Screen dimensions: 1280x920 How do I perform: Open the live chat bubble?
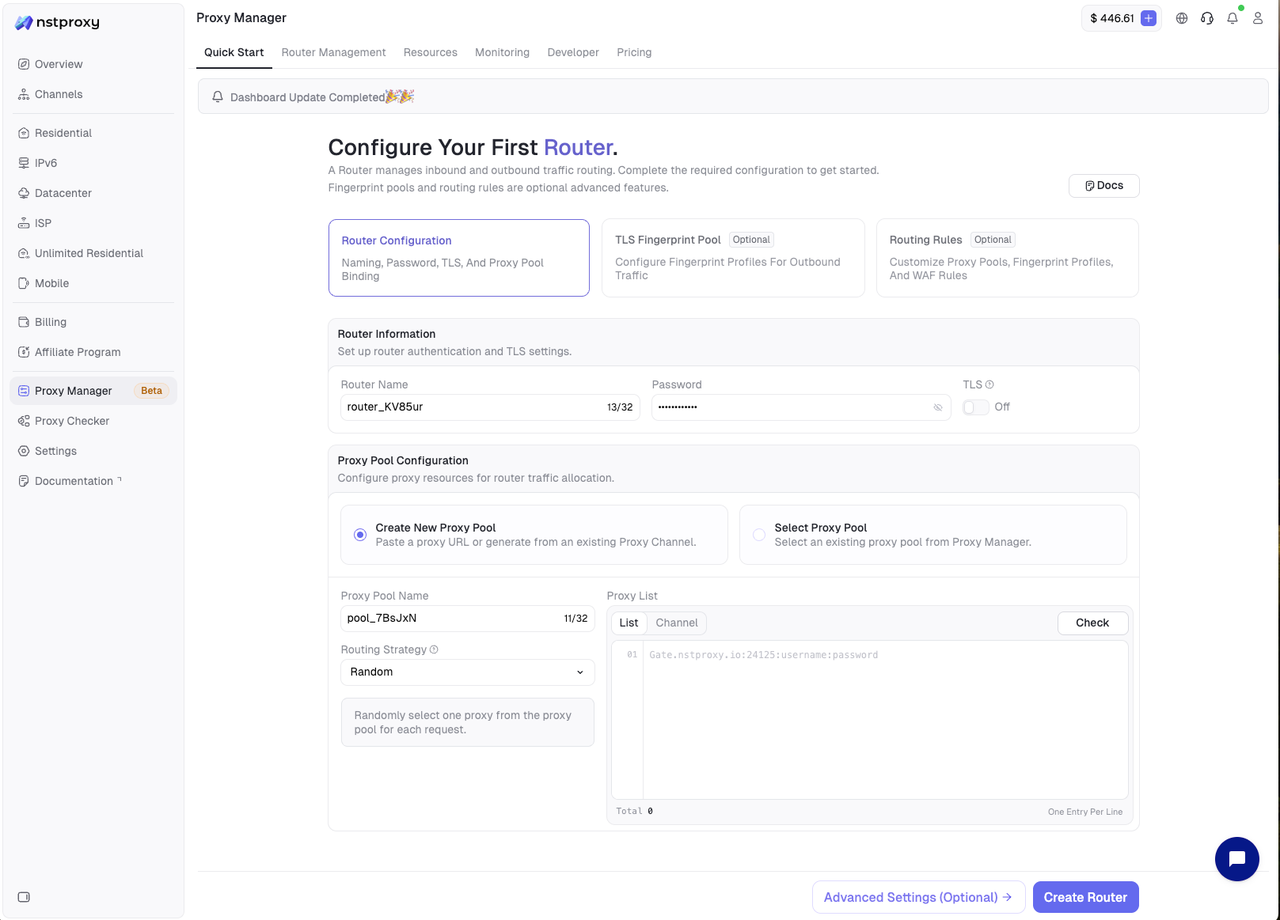click(x=1237, y=859)
